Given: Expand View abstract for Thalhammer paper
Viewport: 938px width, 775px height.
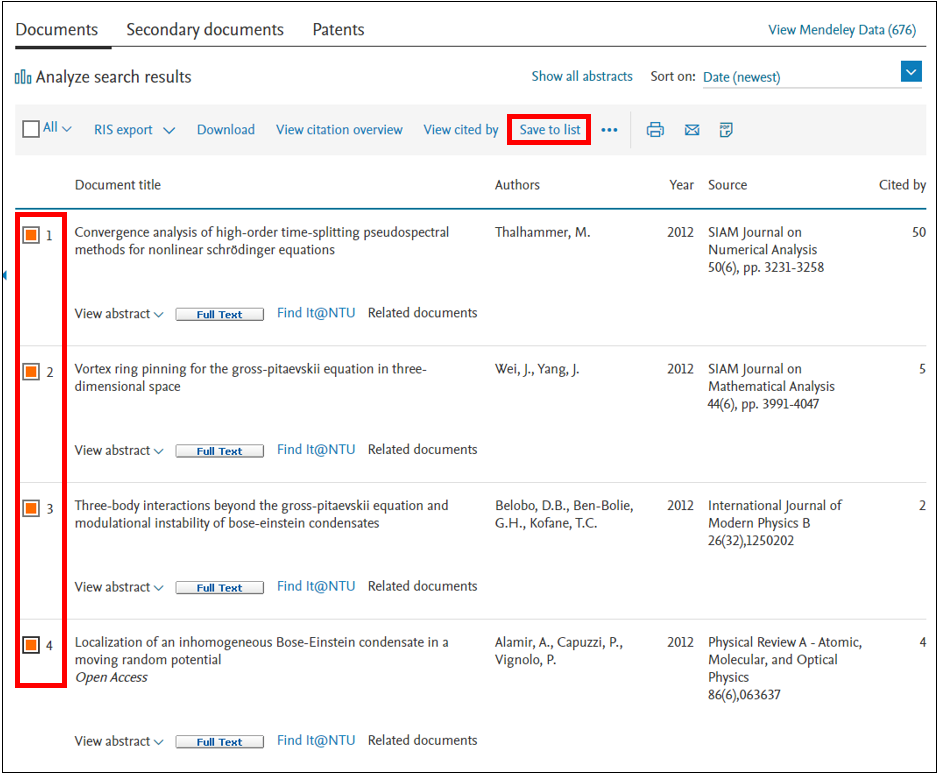Looking at the screenshot, I should [x=118, y=314].
